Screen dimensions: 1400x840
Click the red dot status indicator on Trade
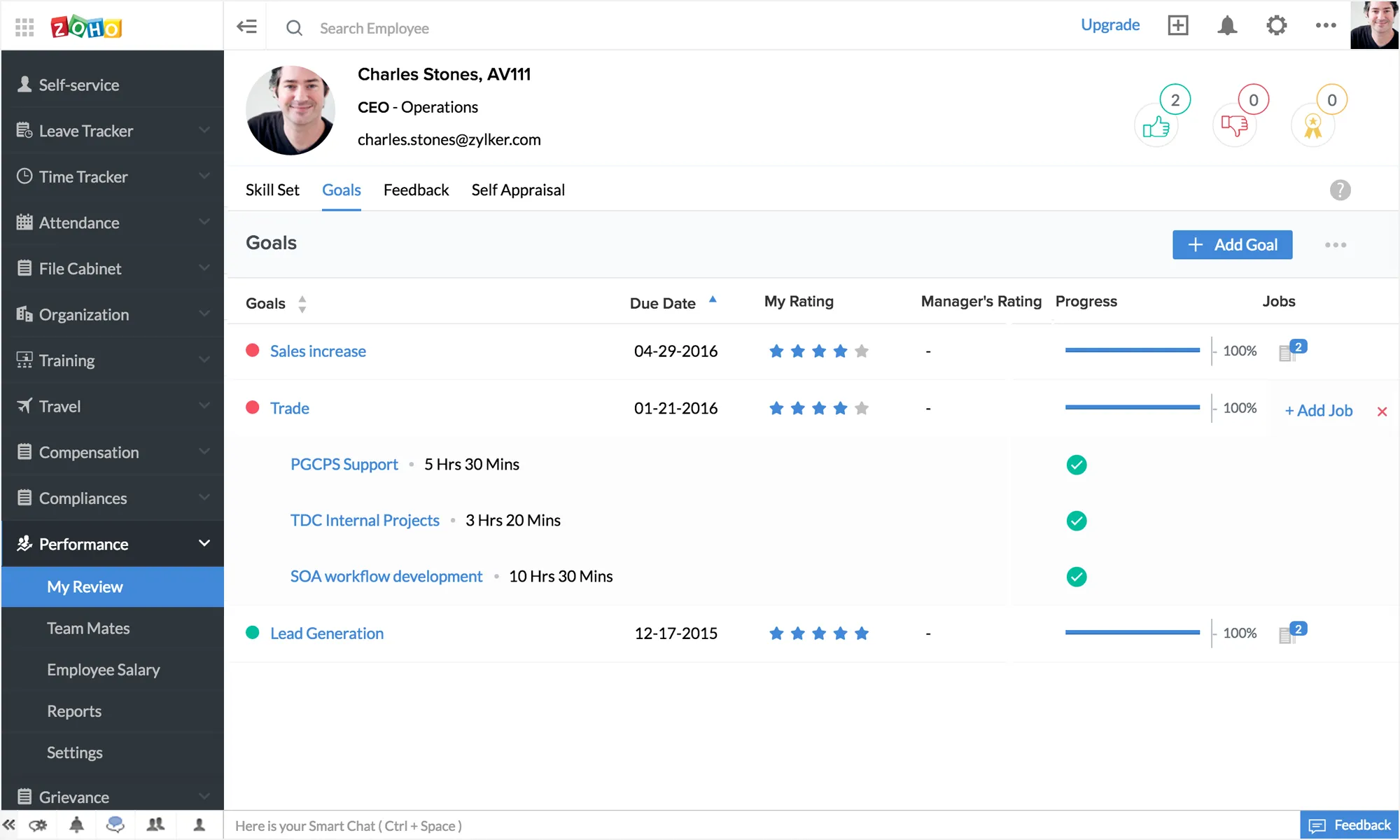coord(253,407)
